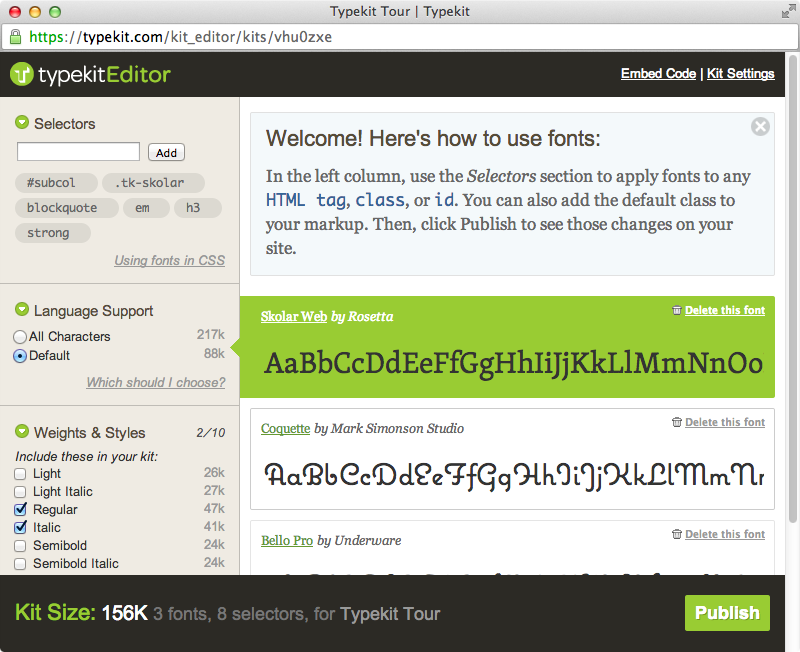Click trash icon for Coquette font
The height and width of the screenshot is (652, 800).
point(677,422)
